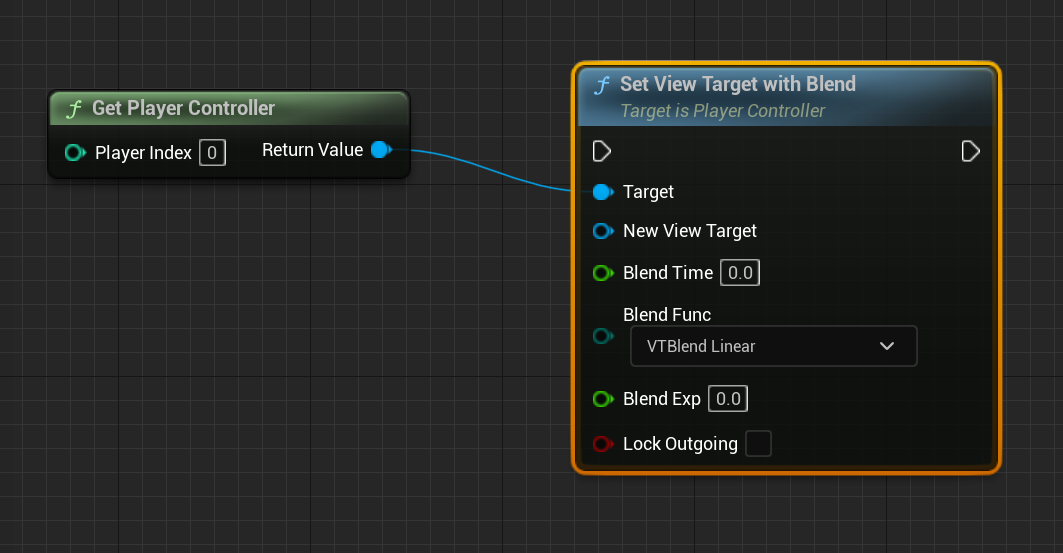
Task: Click the New View Target pin
Action: (x=602, y=231)
